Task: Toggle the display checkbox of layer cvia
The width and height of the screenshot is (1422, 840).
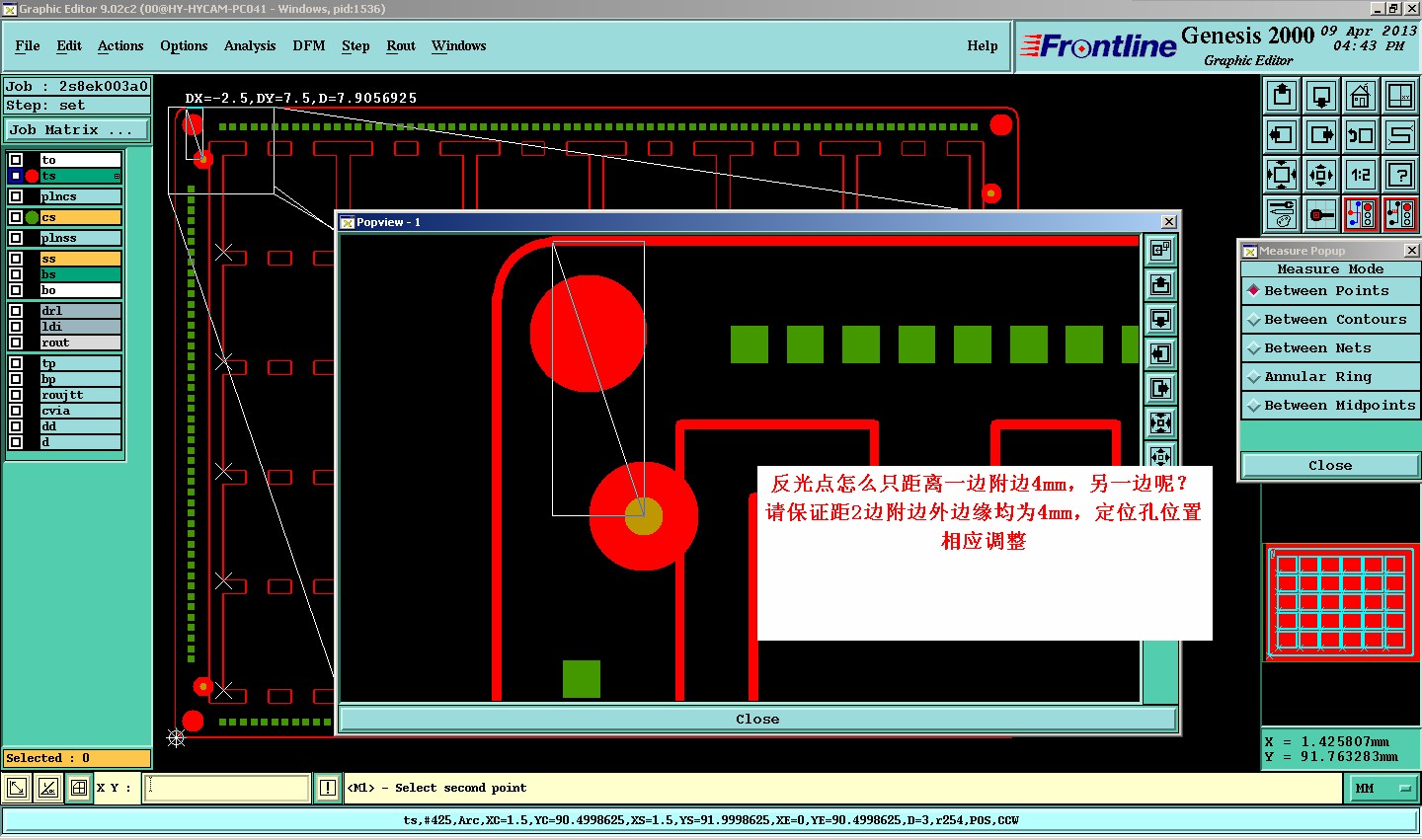Action: point(16,411)
